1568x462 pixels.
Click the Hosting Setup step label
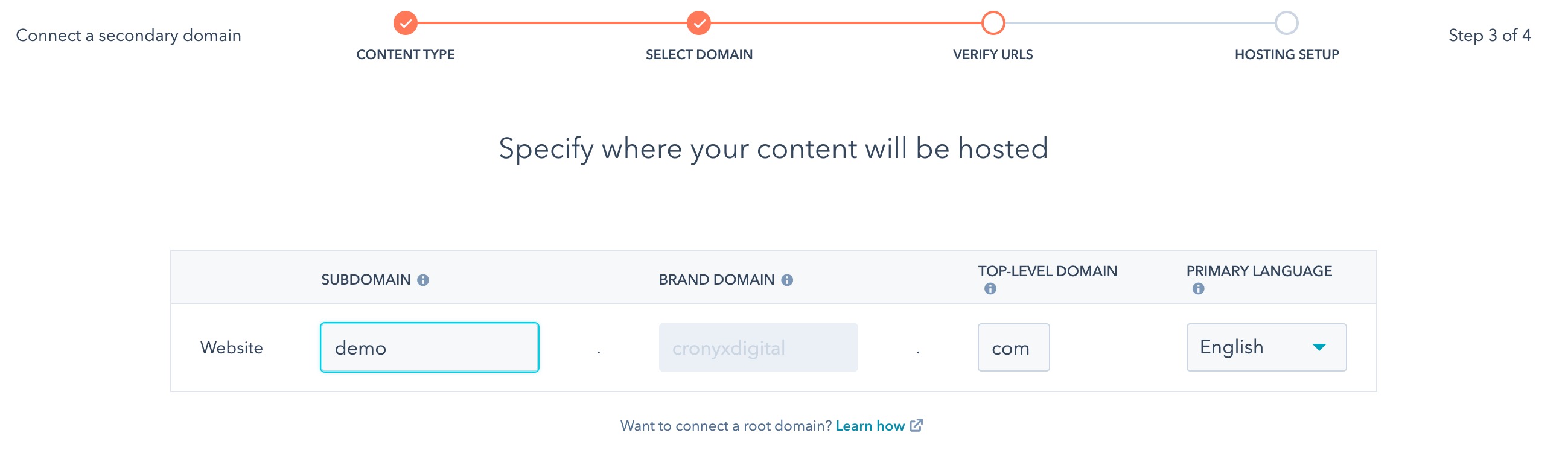click(x=1286, y=55)
